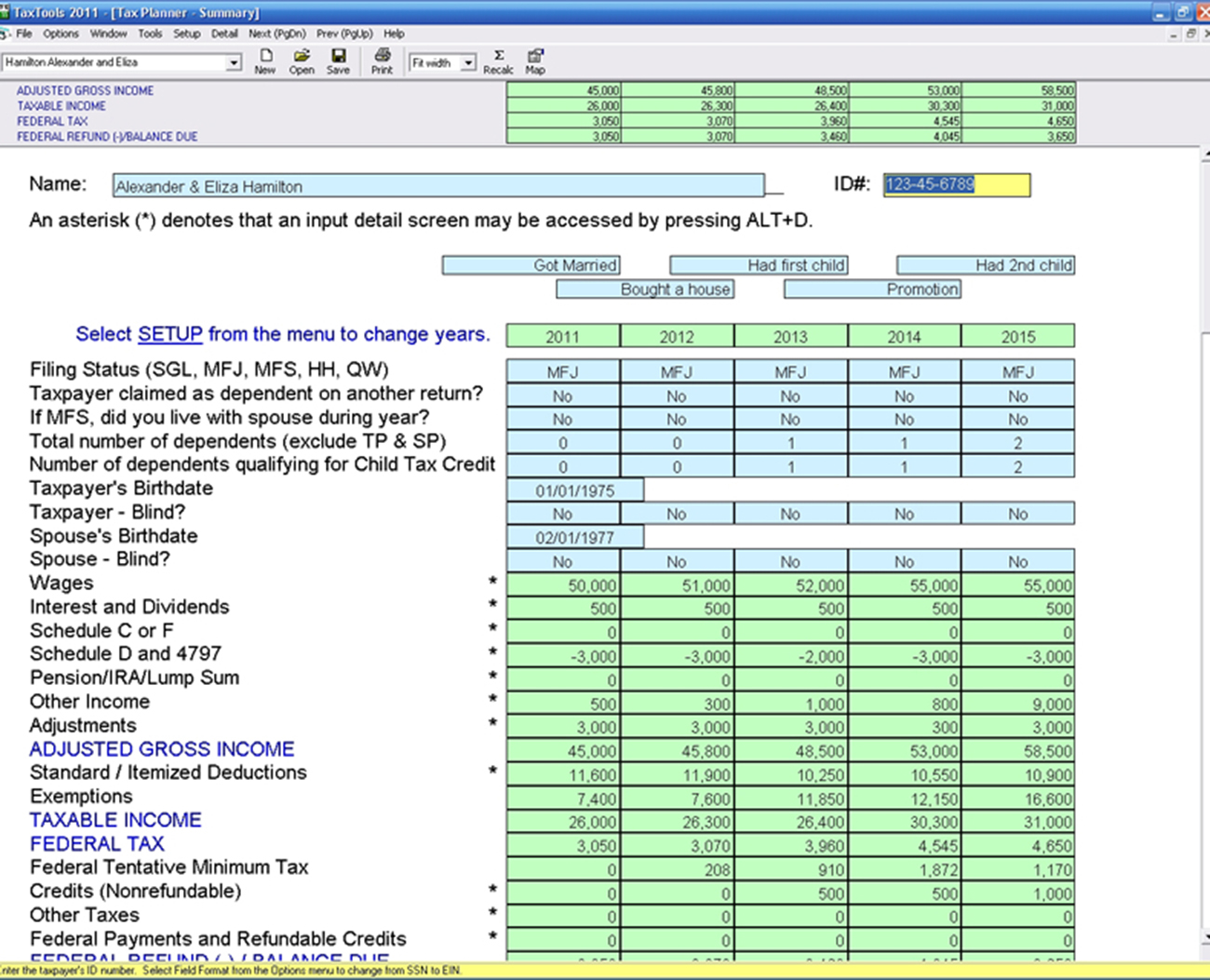
Task: Open the Tools menu
Action: 150,34
